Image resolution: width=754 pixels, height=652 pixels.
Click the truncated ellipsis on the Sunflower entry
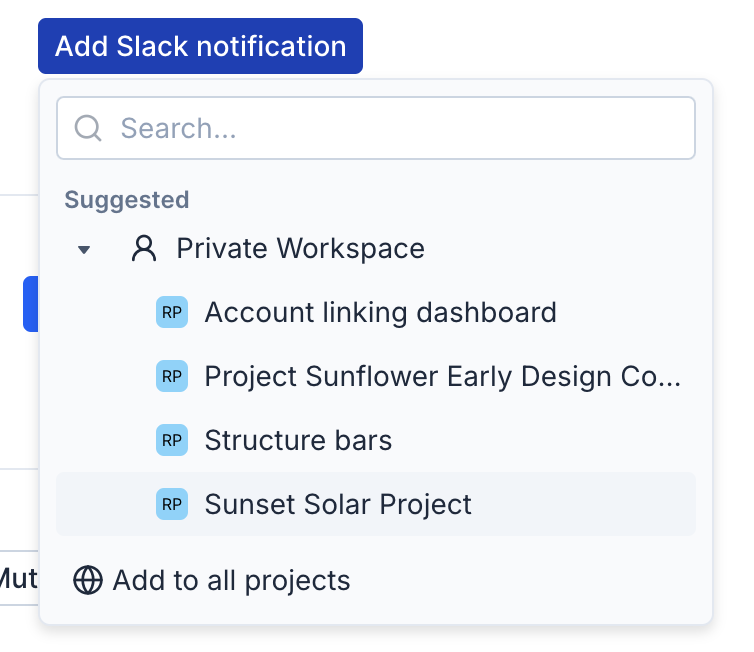click(670, 377)
